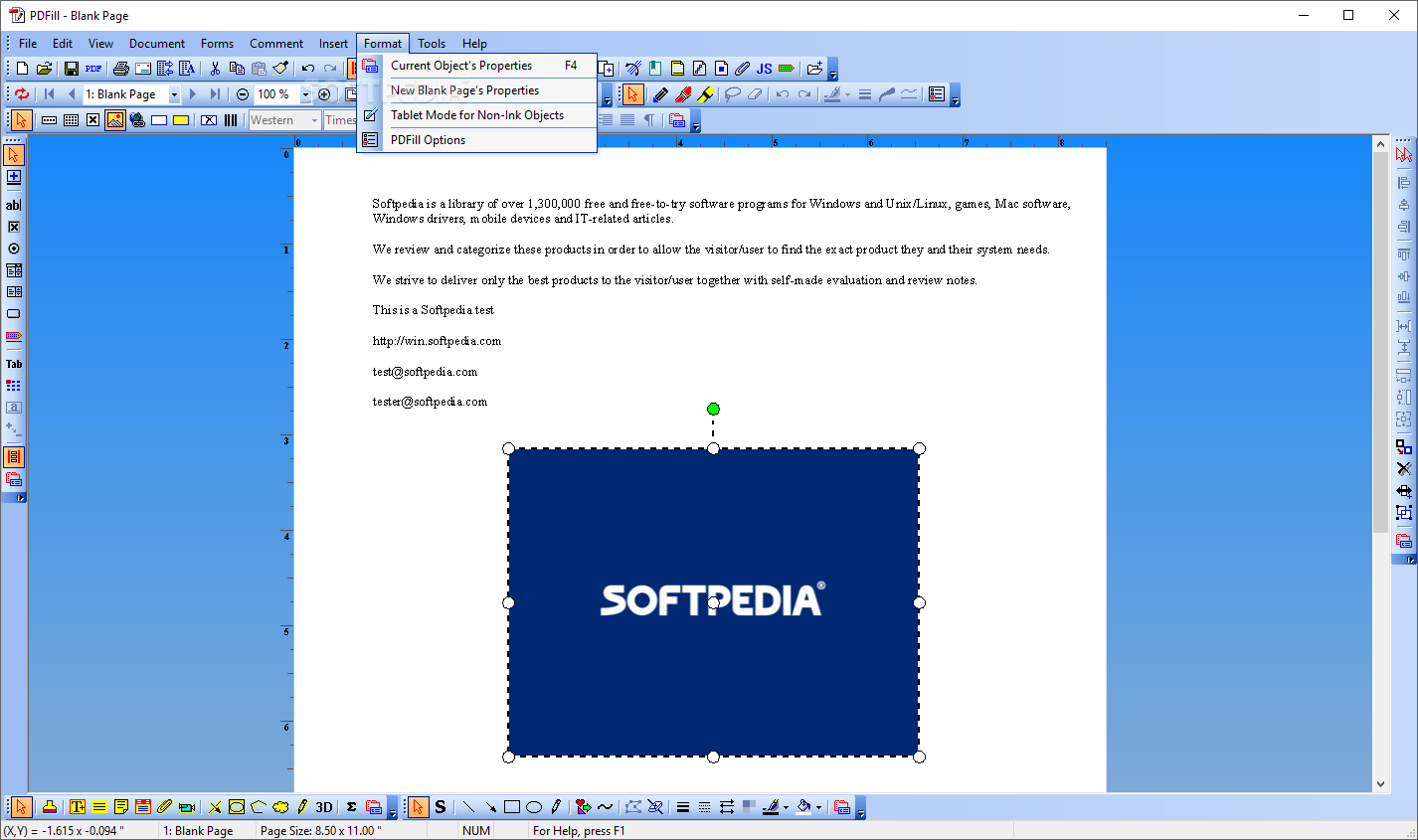
Task: Click the PDF export icon
Action: 93,69
